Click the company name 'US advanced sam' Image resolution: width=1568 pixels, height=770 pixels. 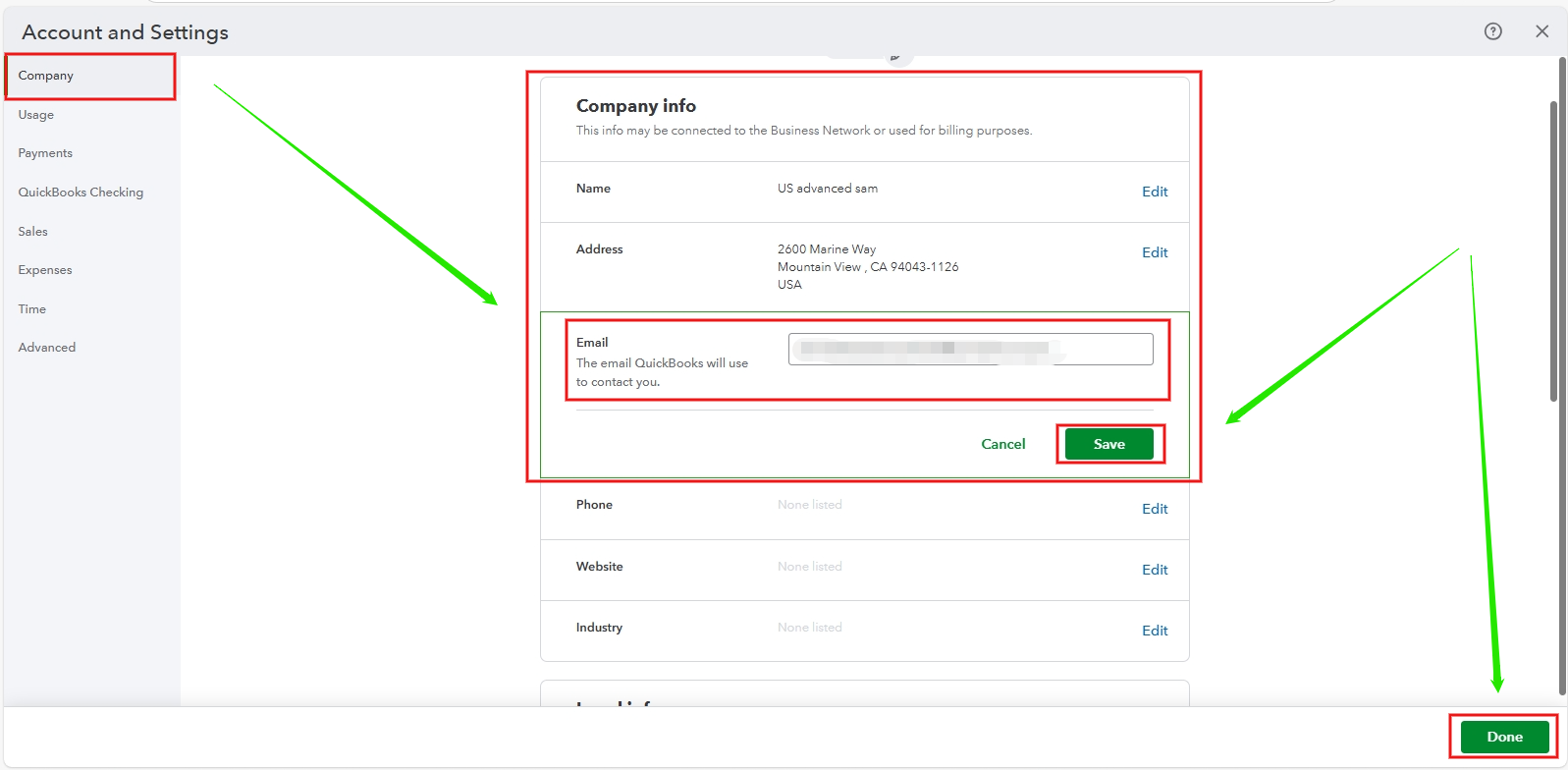coord(828,189)
